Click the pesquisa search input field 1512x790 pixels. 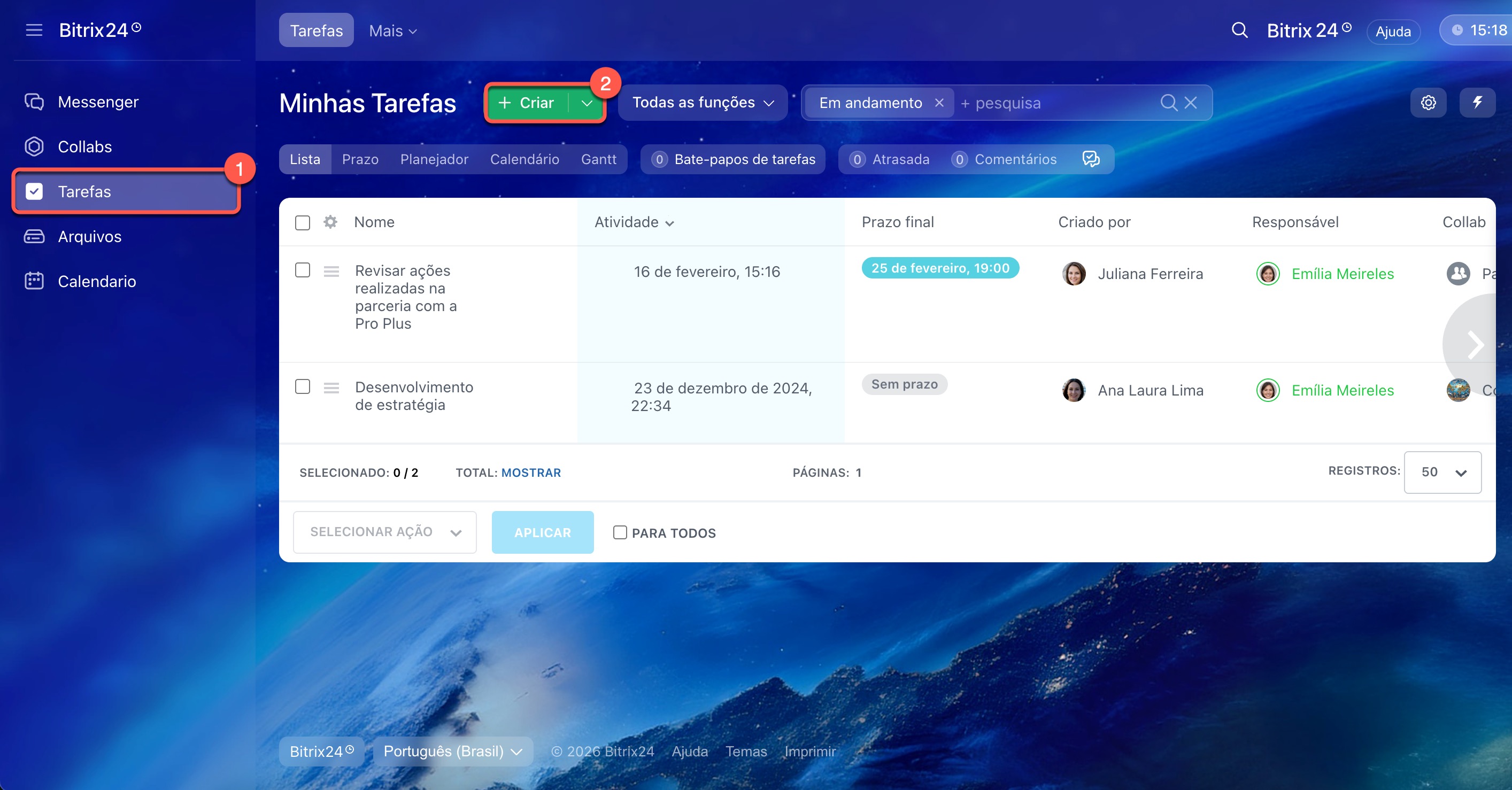tap(1056, 103)
